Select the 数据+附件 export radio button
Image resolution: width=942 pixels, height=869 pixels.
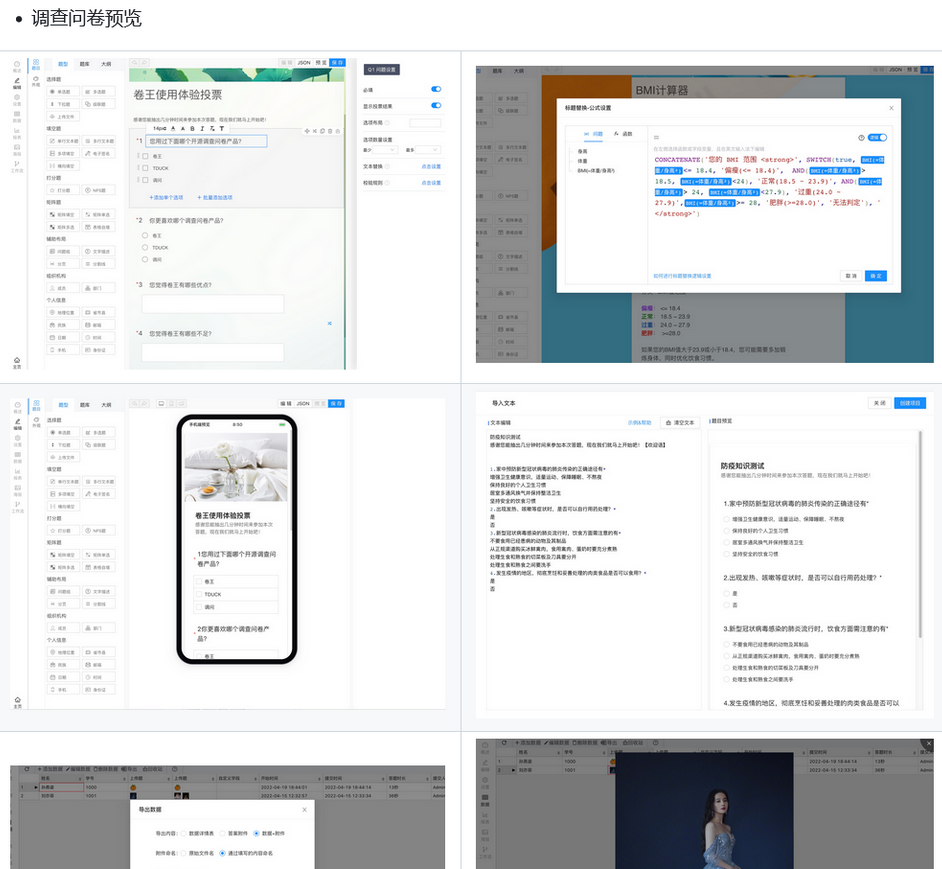(x=256, y=833)
